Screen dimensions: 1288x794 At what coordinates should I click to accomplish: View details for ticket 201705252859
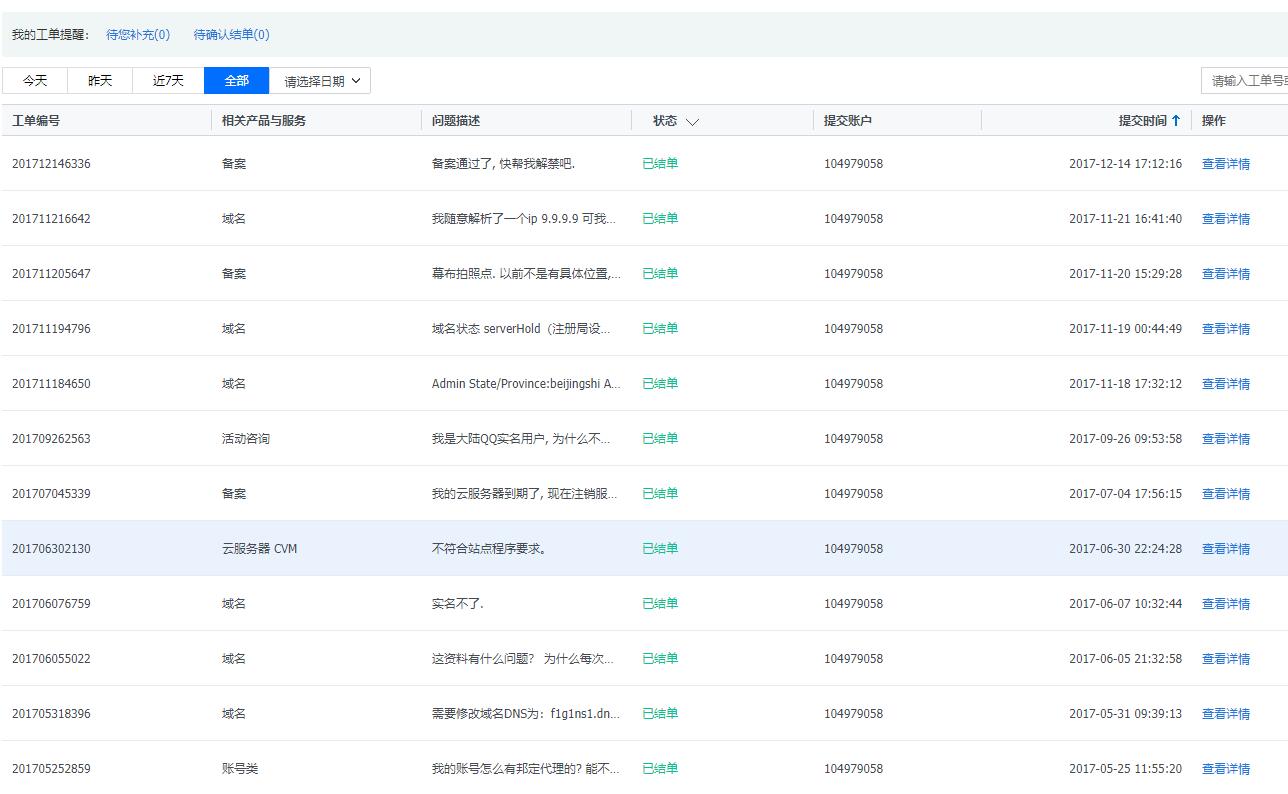point(1226,769)
